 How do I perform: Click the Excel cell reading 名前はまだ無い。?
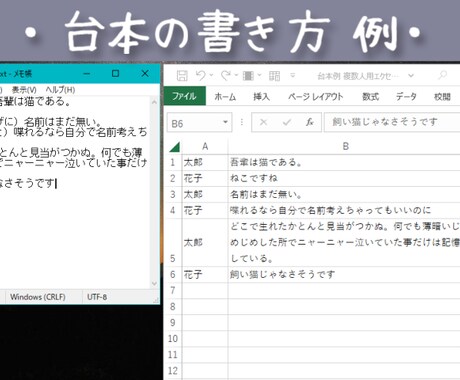click(344, 194)
